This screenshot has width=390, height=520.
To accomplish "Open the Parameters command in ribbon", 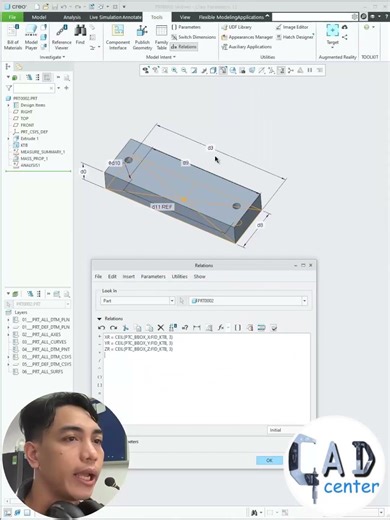I will [x=186, y=27].
